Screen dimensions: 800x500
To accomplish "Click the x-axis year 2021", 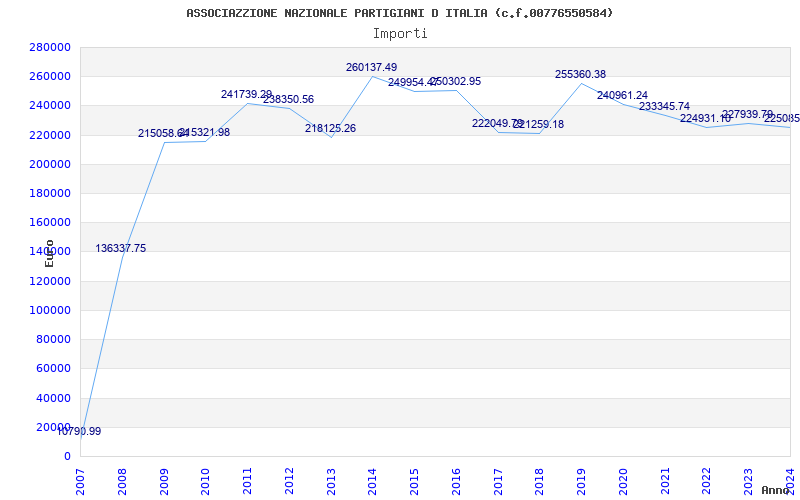I will (665, 482).
